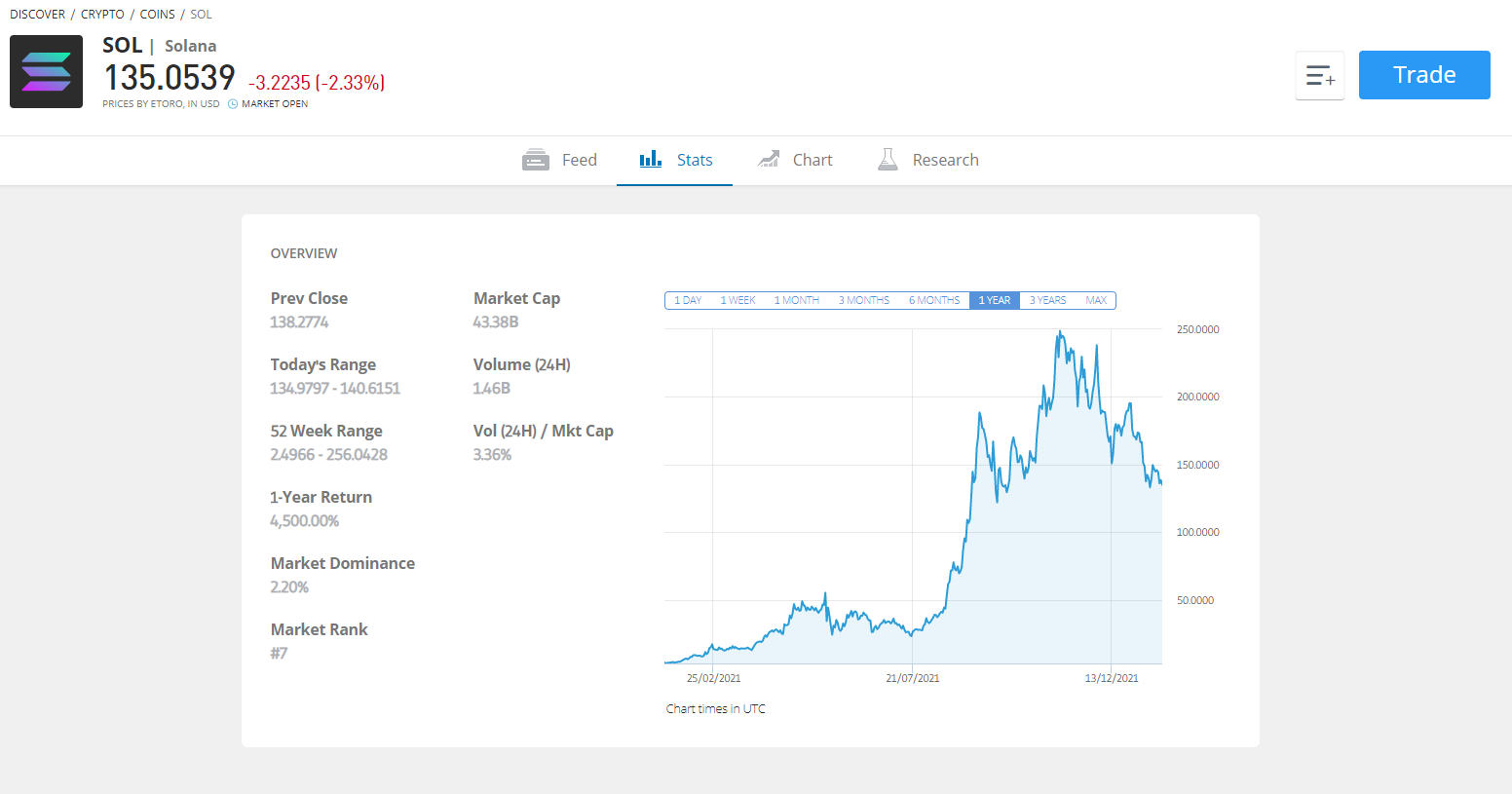1512x794 pixels.
Task: Click the 100.0000 axis label
Action: tap(1197, 532)
